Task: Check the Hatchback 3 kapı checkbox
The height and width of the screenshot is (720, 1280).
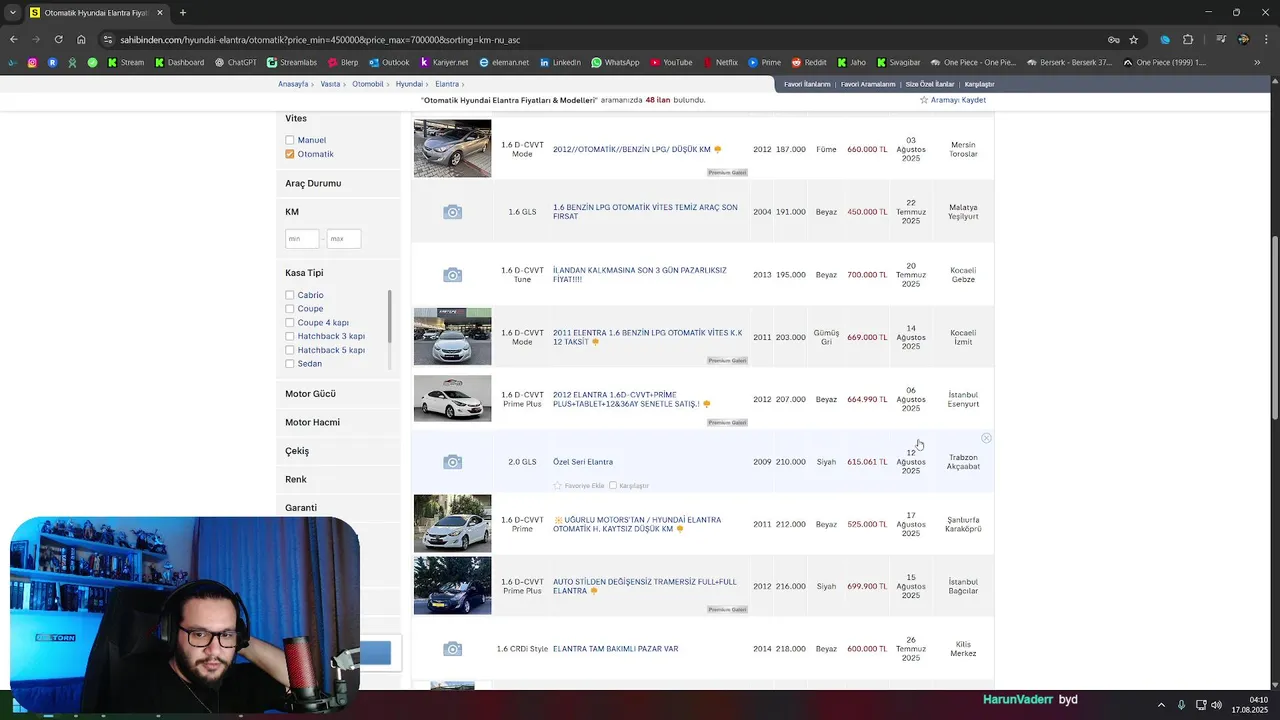Action: (290, 336)
